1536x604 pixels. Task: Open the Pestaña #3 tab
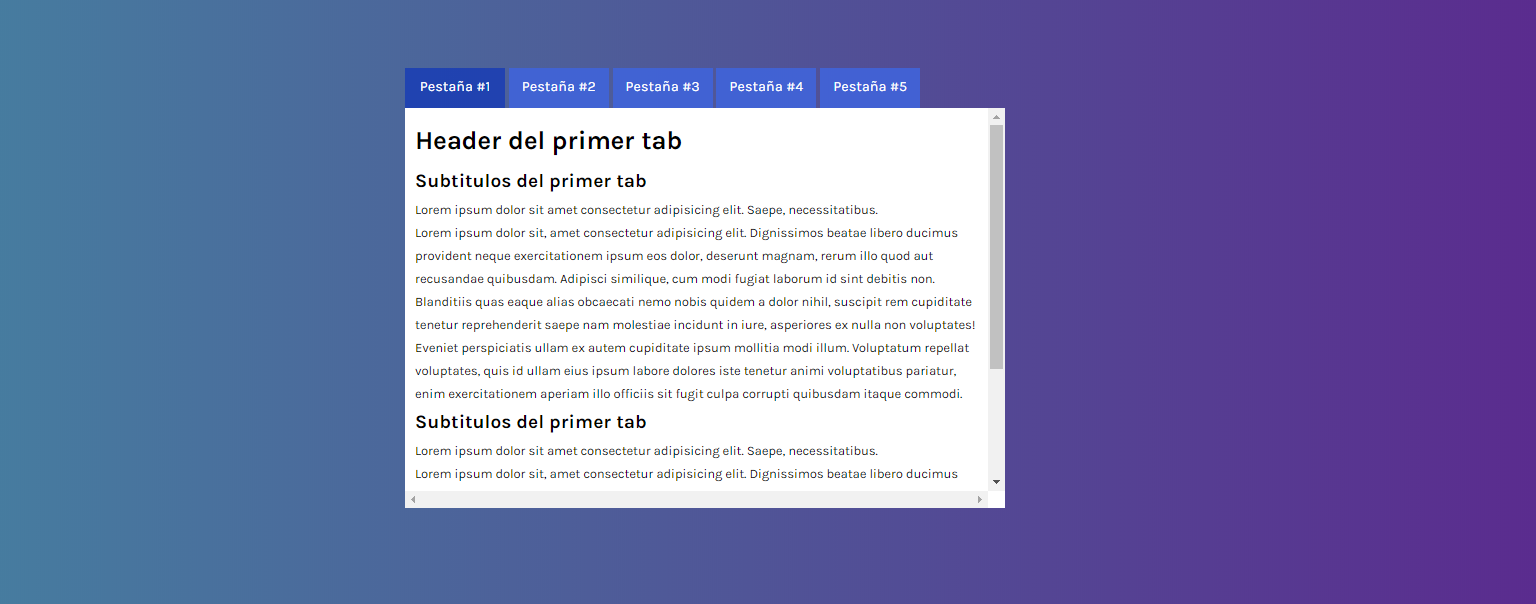click(x=663, y=87)
